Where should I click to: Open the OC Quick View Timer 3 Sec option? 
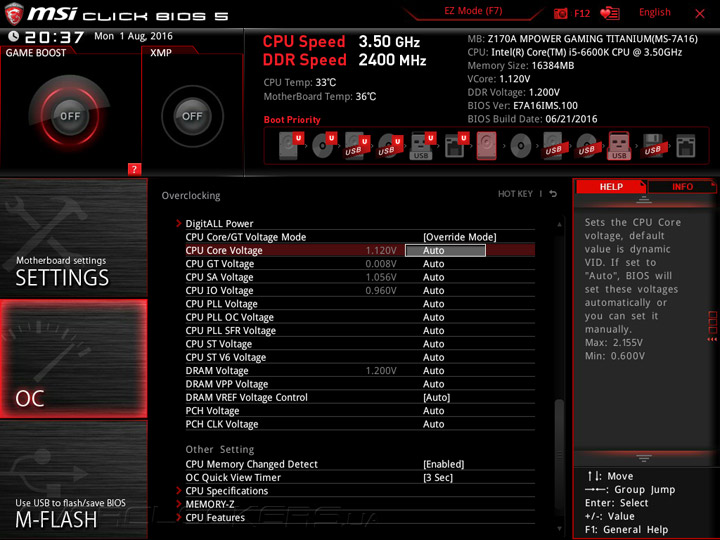click(x=438, y=478)
